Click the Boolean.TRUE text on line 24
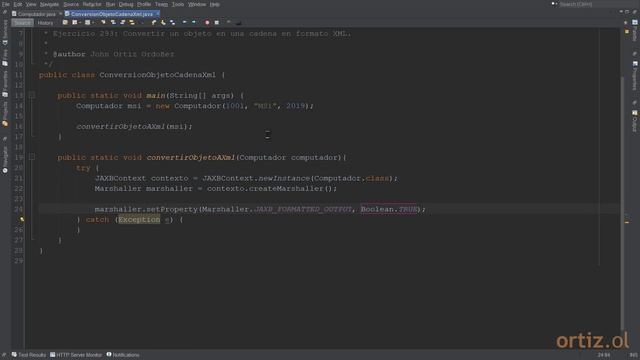The image size is (640, 360). coord(389,209)
